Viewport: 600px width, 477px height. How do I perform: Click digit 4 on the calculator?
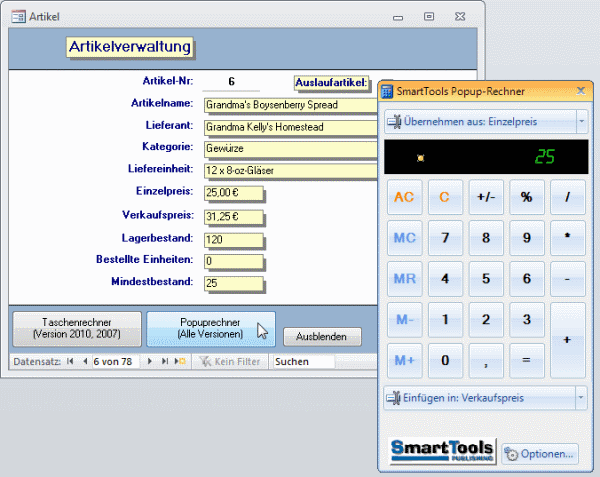[x=445, y=279]
